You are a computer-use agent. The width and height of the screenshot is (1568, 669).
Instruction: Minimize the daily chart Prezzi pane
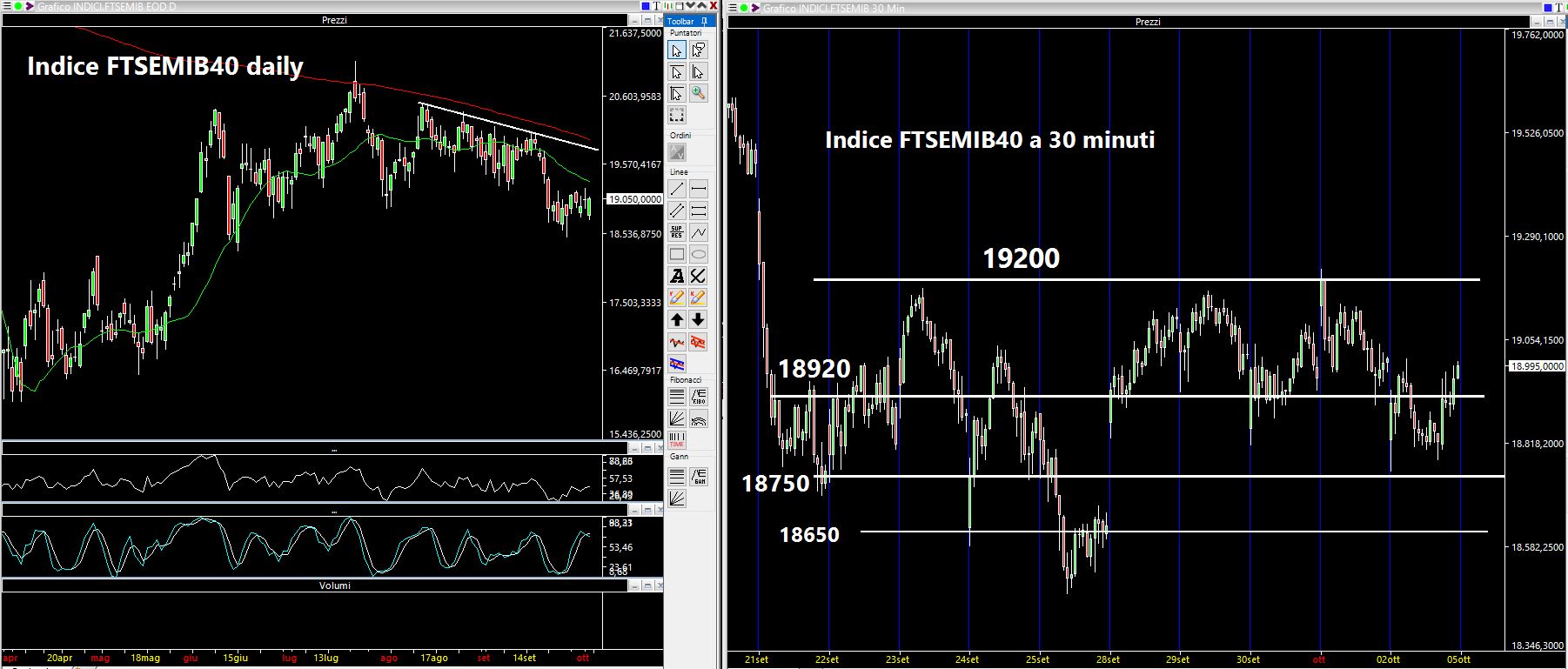click(634, 21)
